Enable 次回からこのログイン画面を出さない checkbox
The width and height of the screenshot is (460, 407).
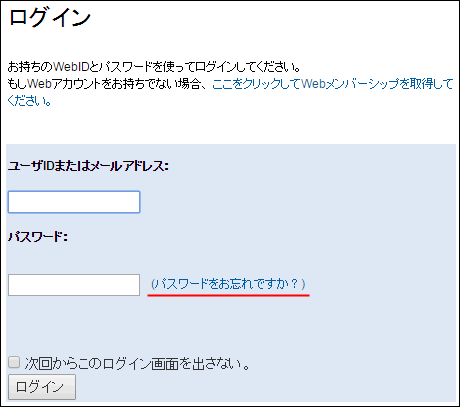click(x=14, y=362)
